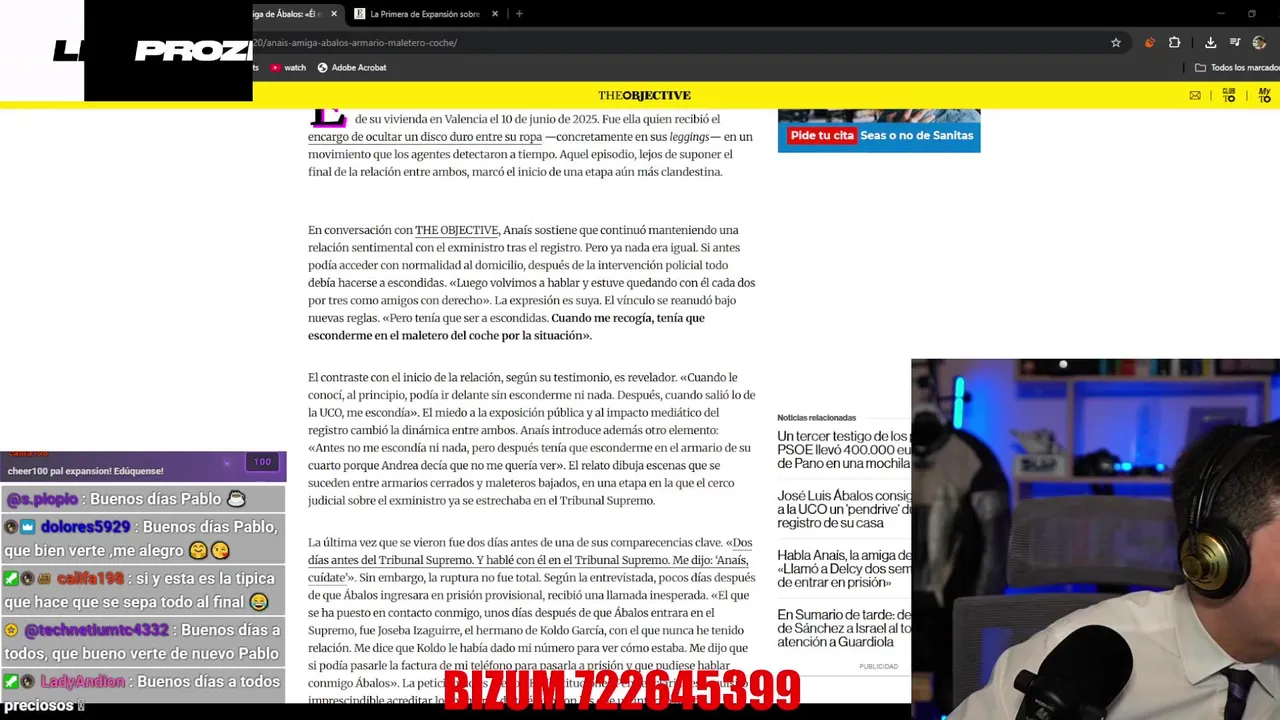Go to THE OBJECTIVE homepage logo
The width and height of the screenshot is (1280, 720).
pos(644,95)
